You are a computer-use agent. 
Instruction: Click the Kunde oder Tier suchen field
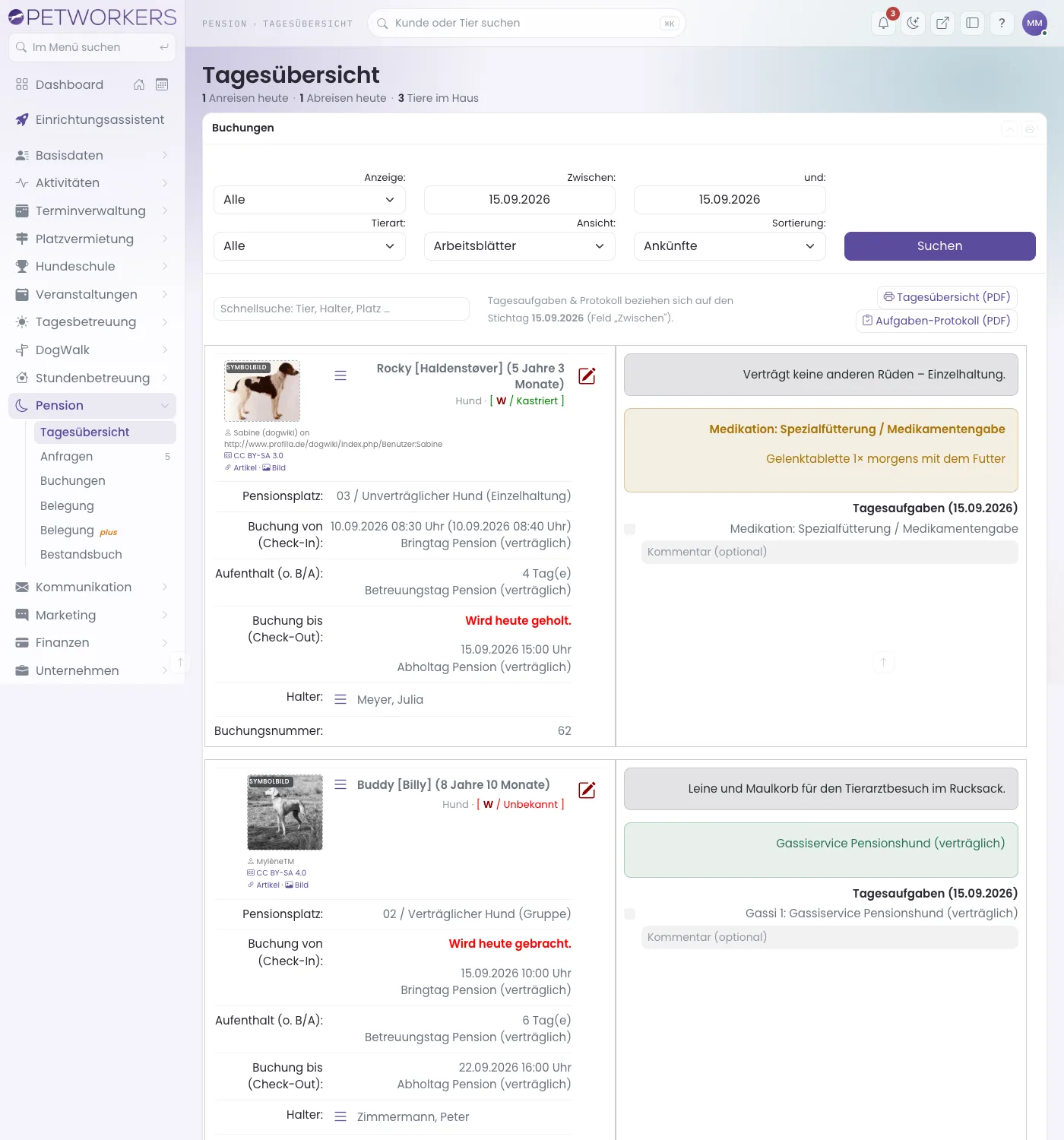point(526,23)
